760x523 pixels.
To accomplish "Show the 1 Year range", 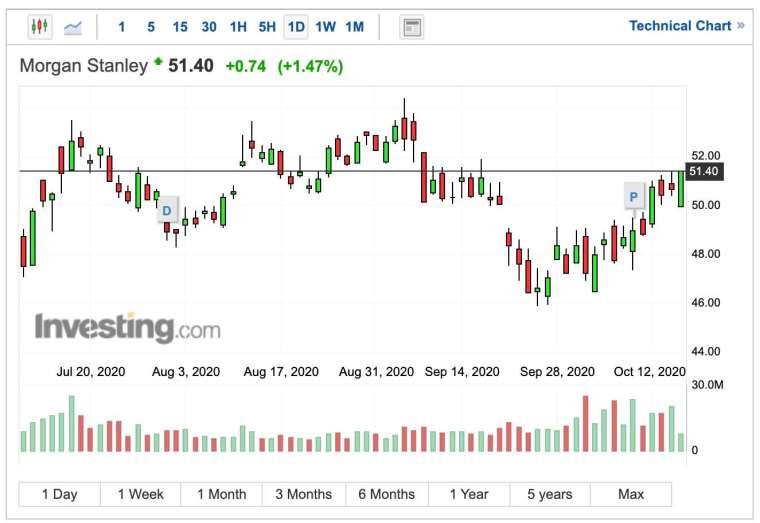I will coord(469,494).
